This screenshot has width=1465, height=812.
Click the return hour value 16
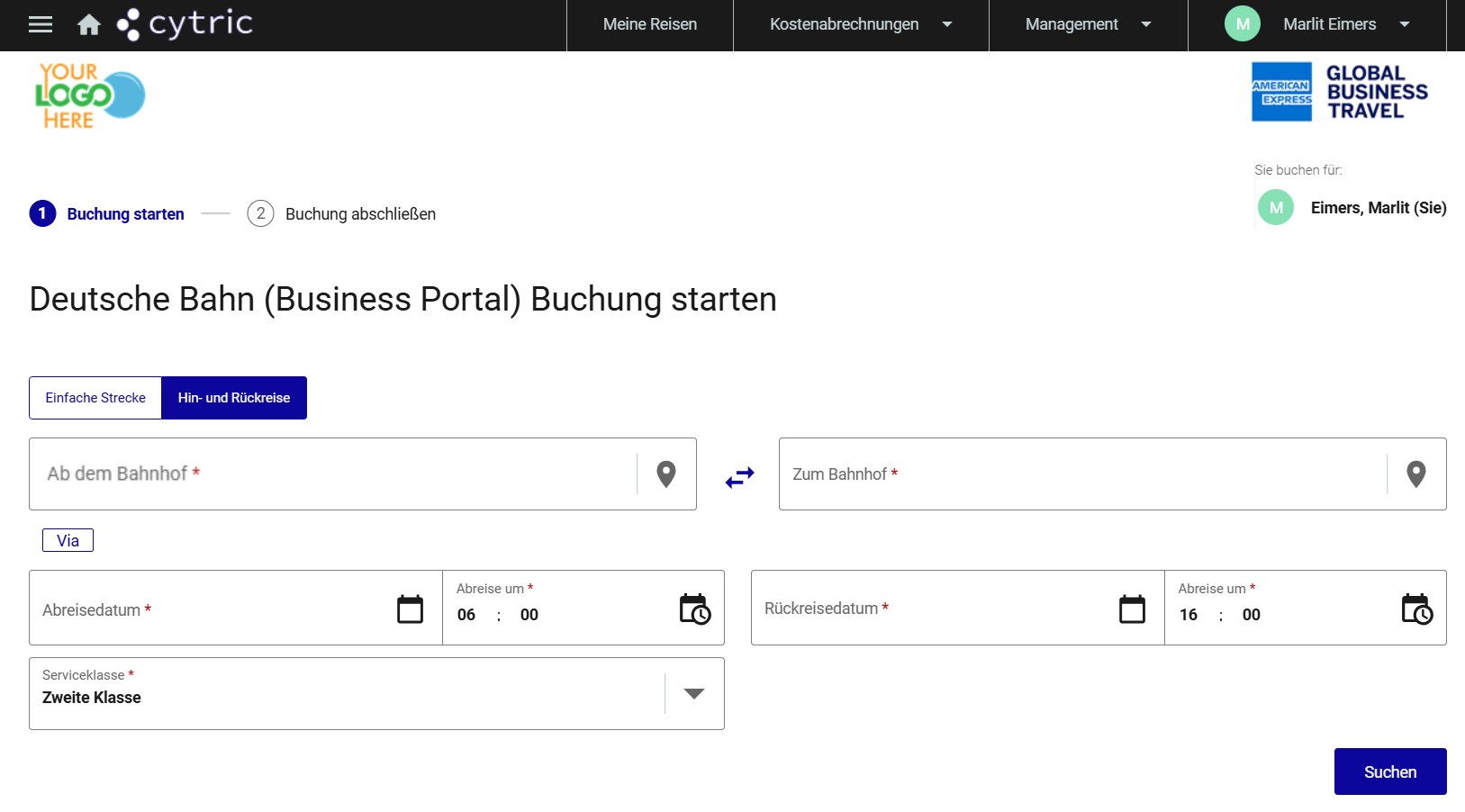point(1189,615)
